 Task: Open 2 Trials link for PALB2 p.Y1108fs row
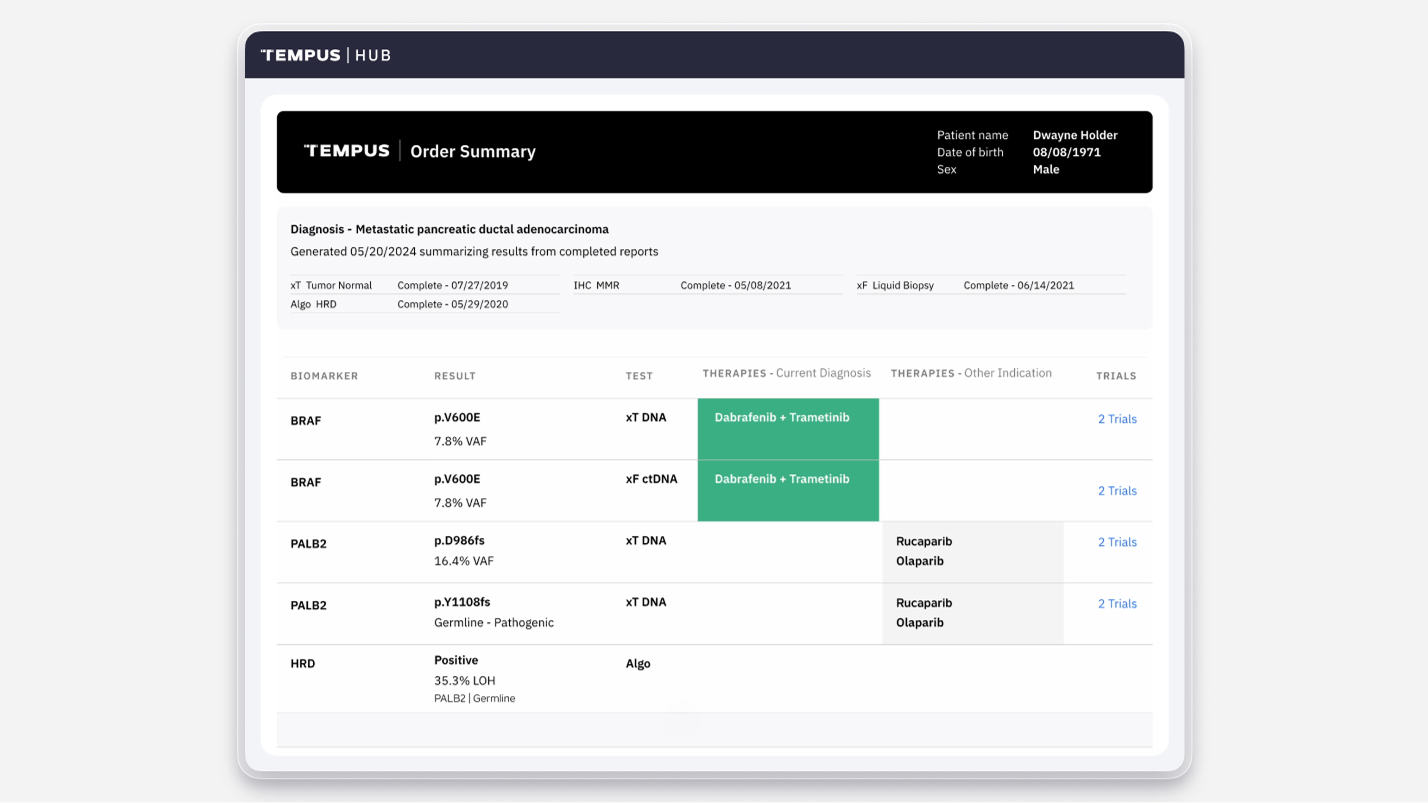(1117, 604)
